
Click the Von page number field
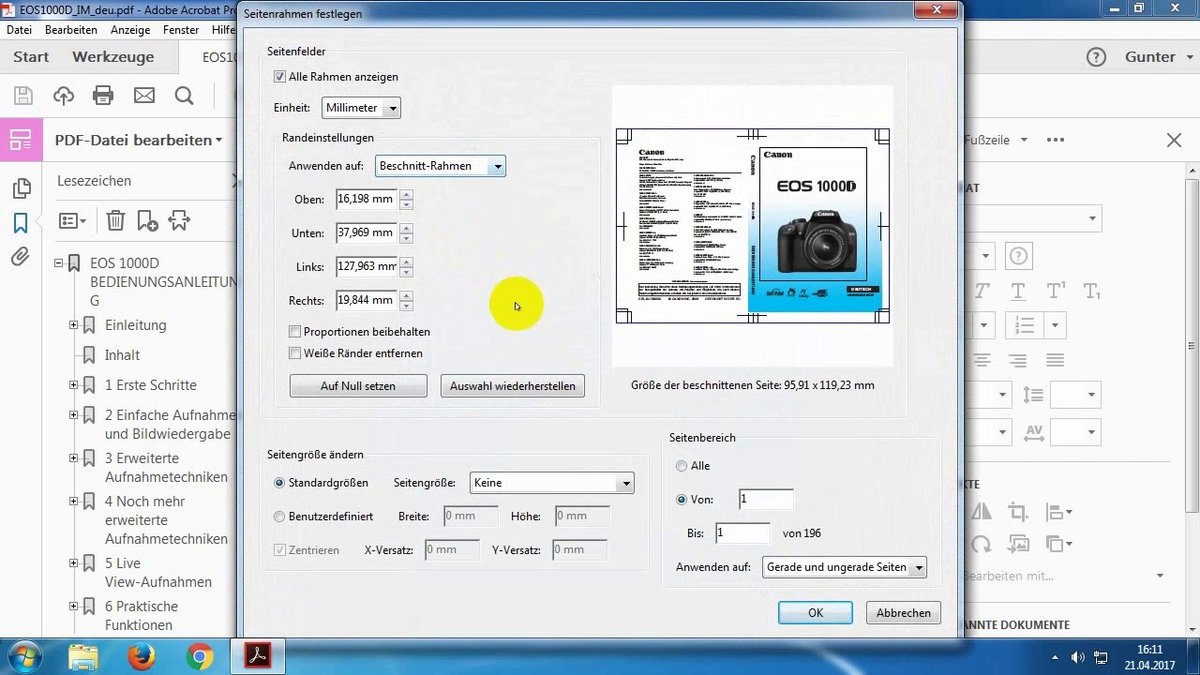[765, 499]
